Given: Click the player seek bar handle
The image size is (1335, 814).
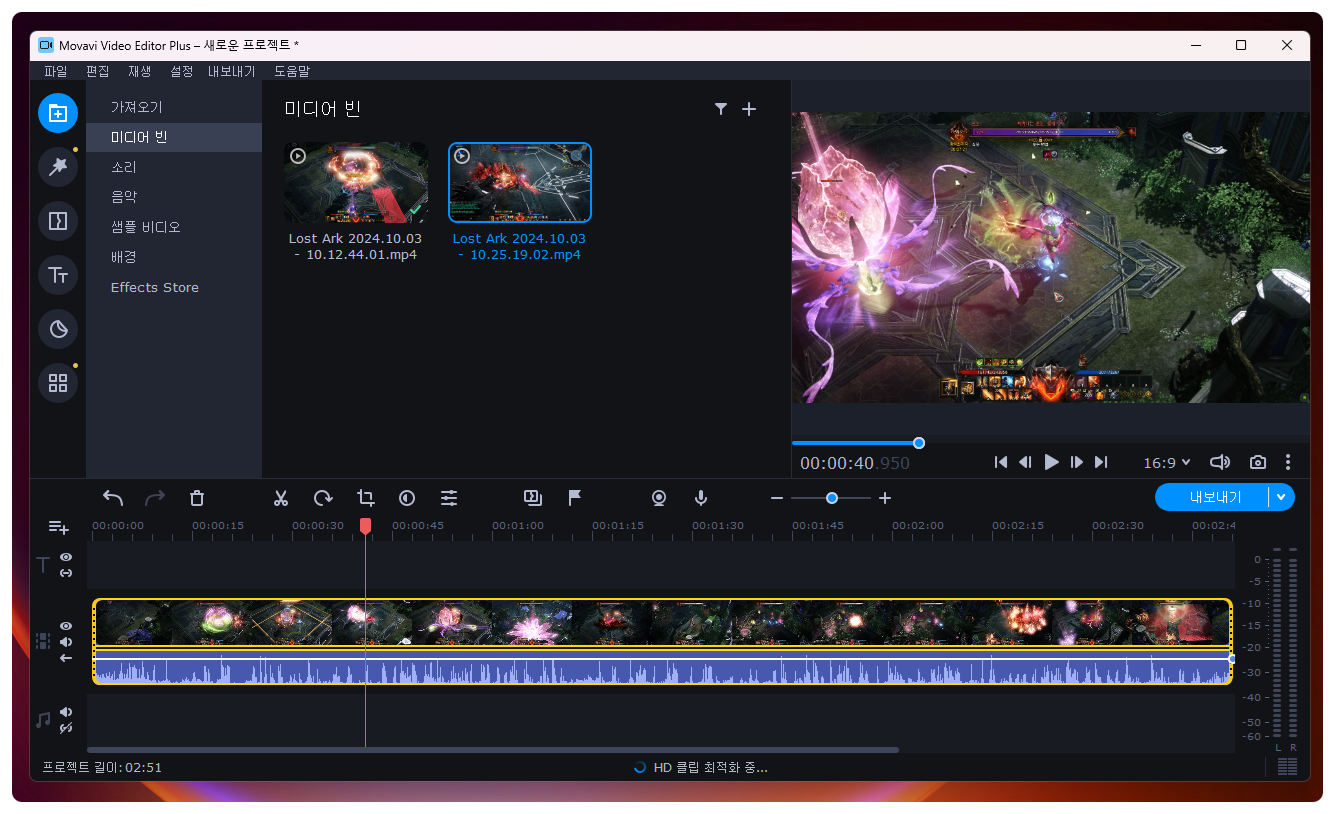Looking at the screenshot, I should point(919,443).
